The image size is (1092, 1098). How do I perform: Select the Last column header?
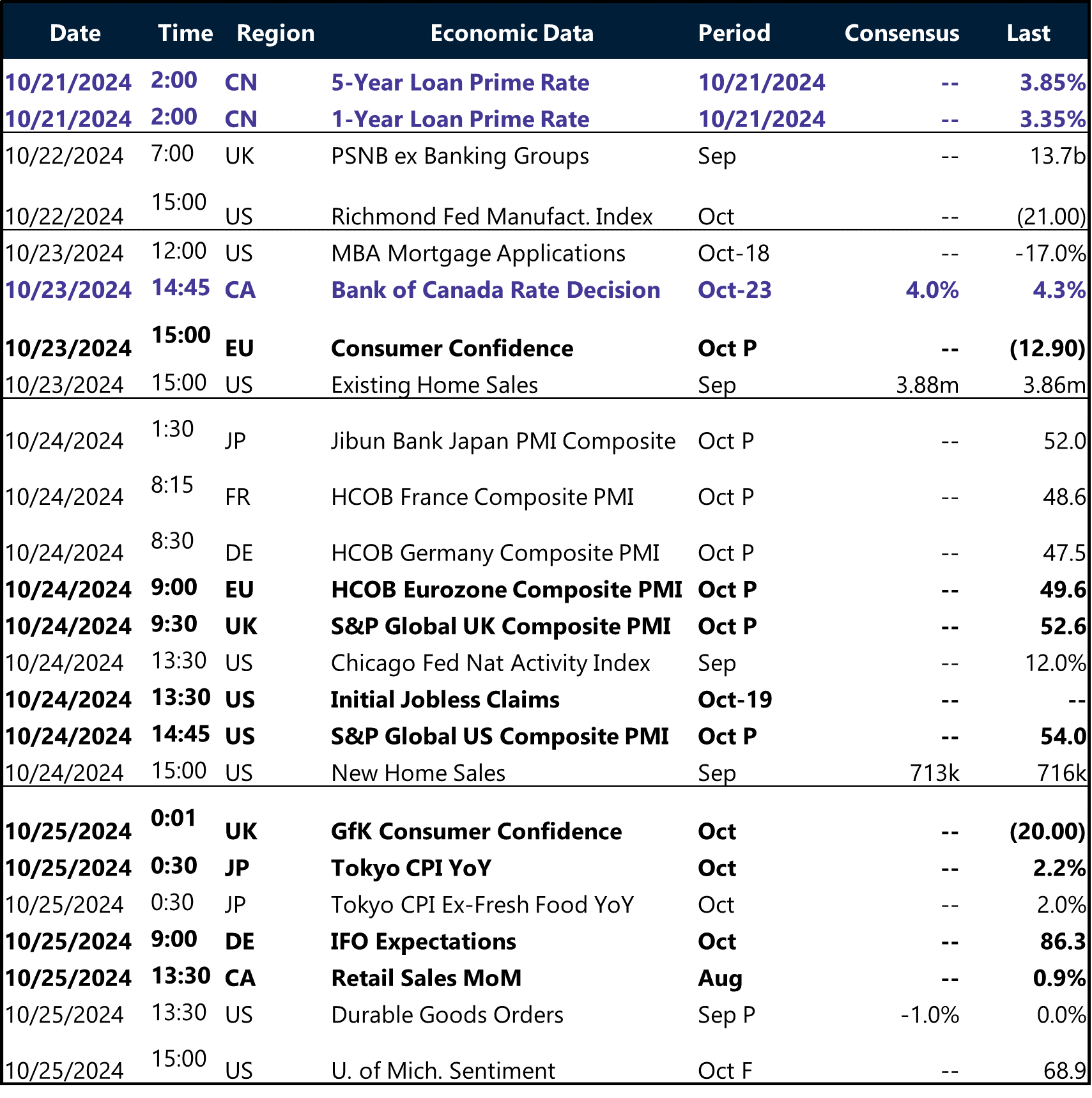click(1028, 33)
